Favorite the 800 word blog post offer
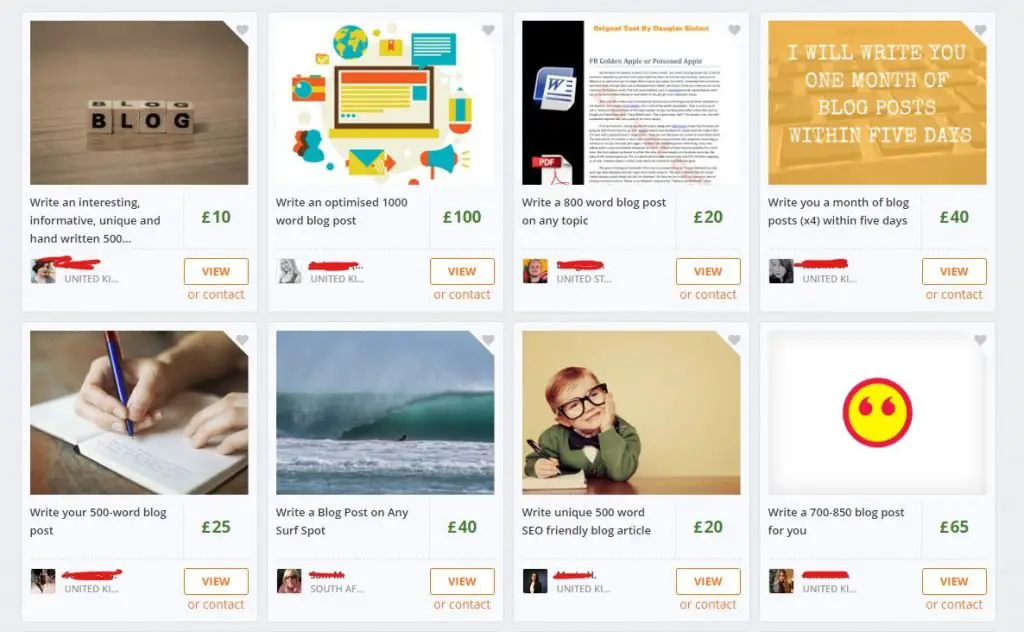1024x632 pixels. click(x=734, y=30)
